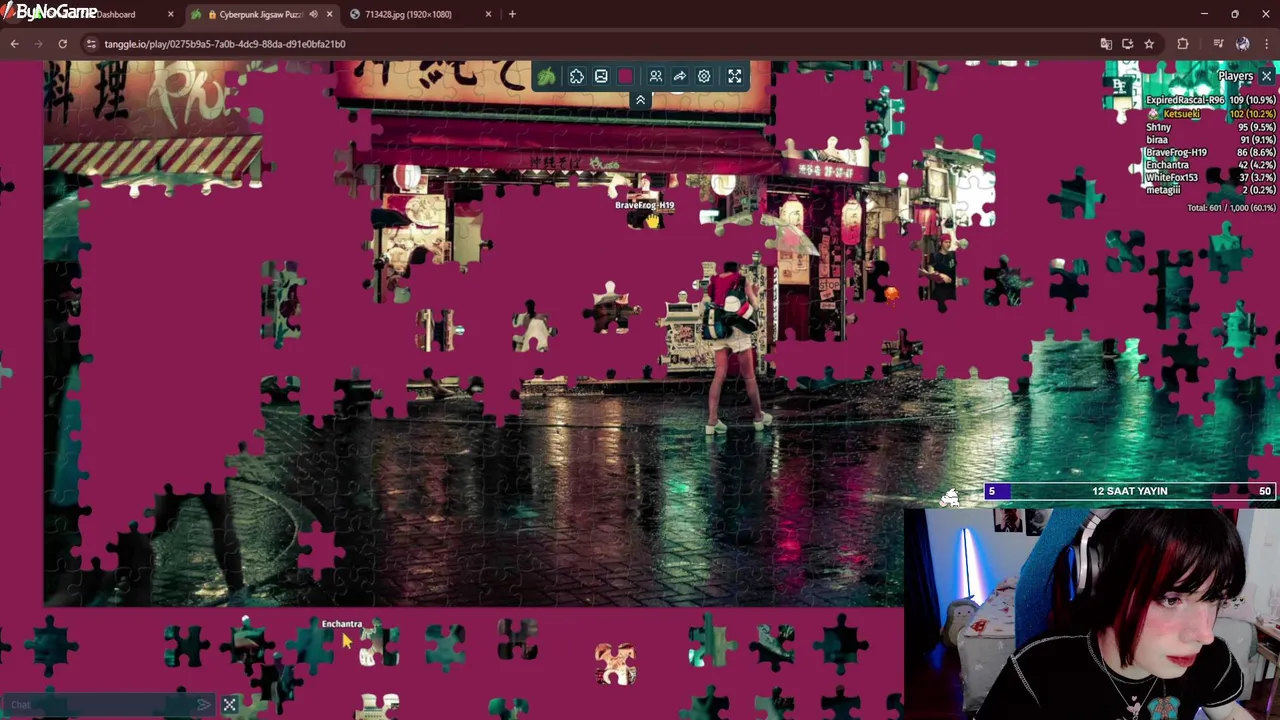Click the translate page icon
1280x720 pixels.
click(1105, 44)
